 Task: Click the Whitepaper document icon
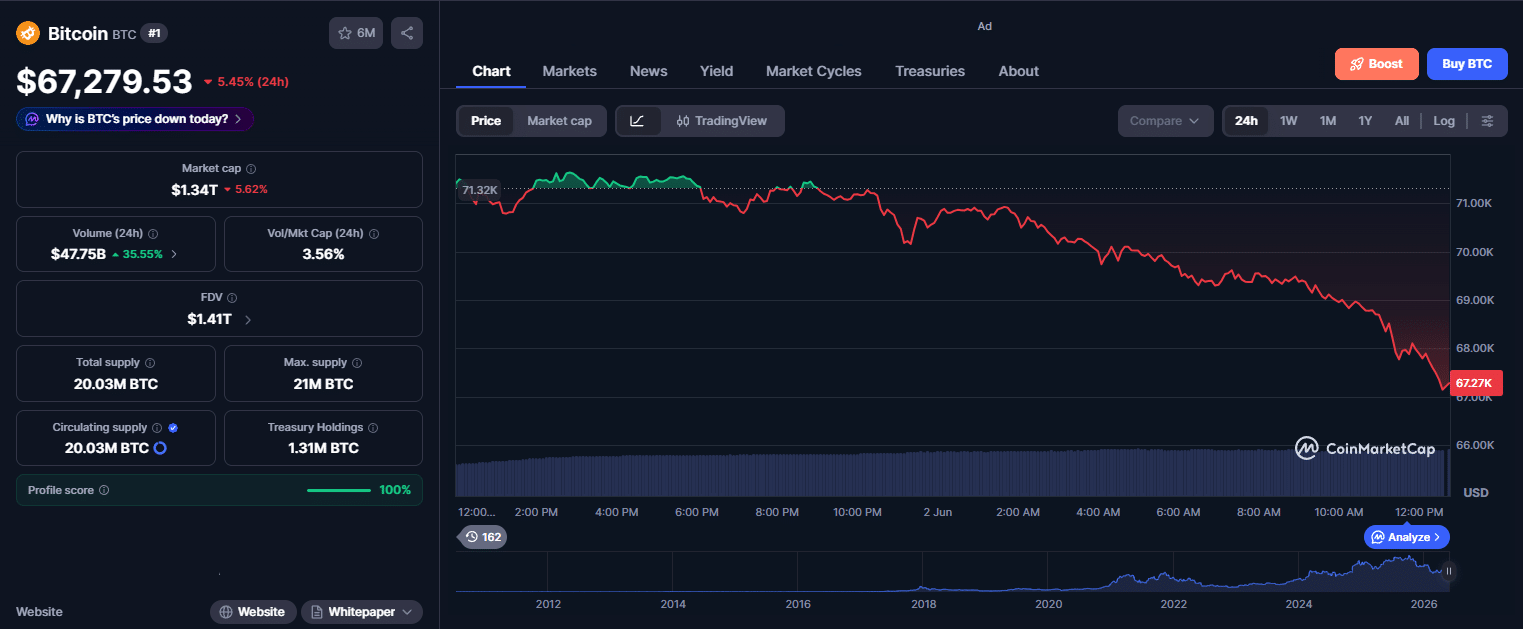pyautogui.click(x=316, y=612)
